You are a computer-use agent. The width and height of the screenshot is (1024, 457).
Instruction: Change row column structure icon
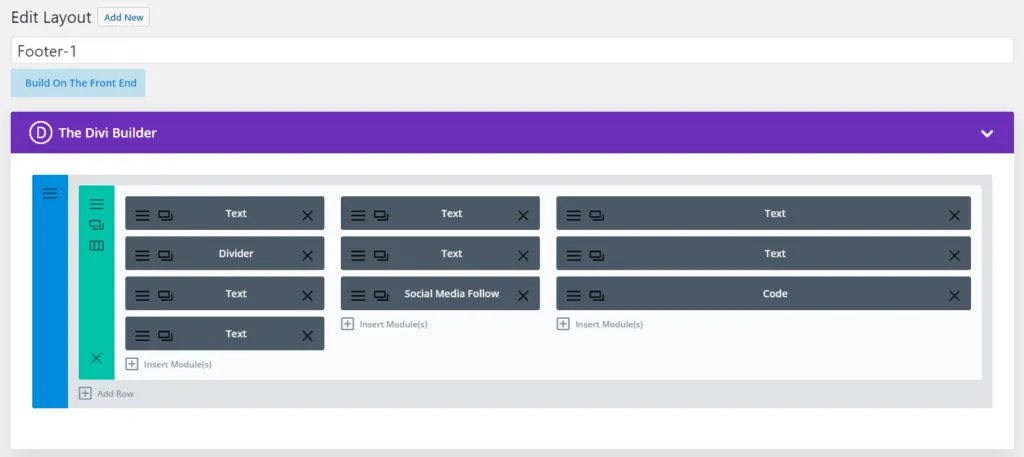(97, 245)
